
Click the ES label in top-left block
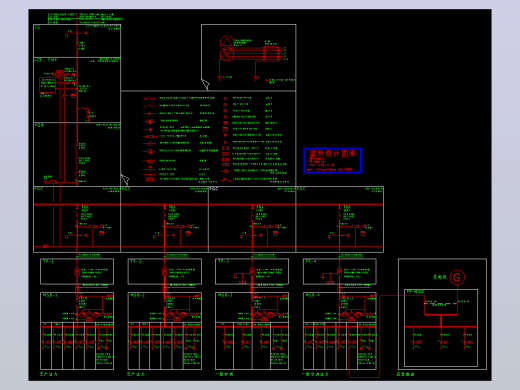pos(37,27)
